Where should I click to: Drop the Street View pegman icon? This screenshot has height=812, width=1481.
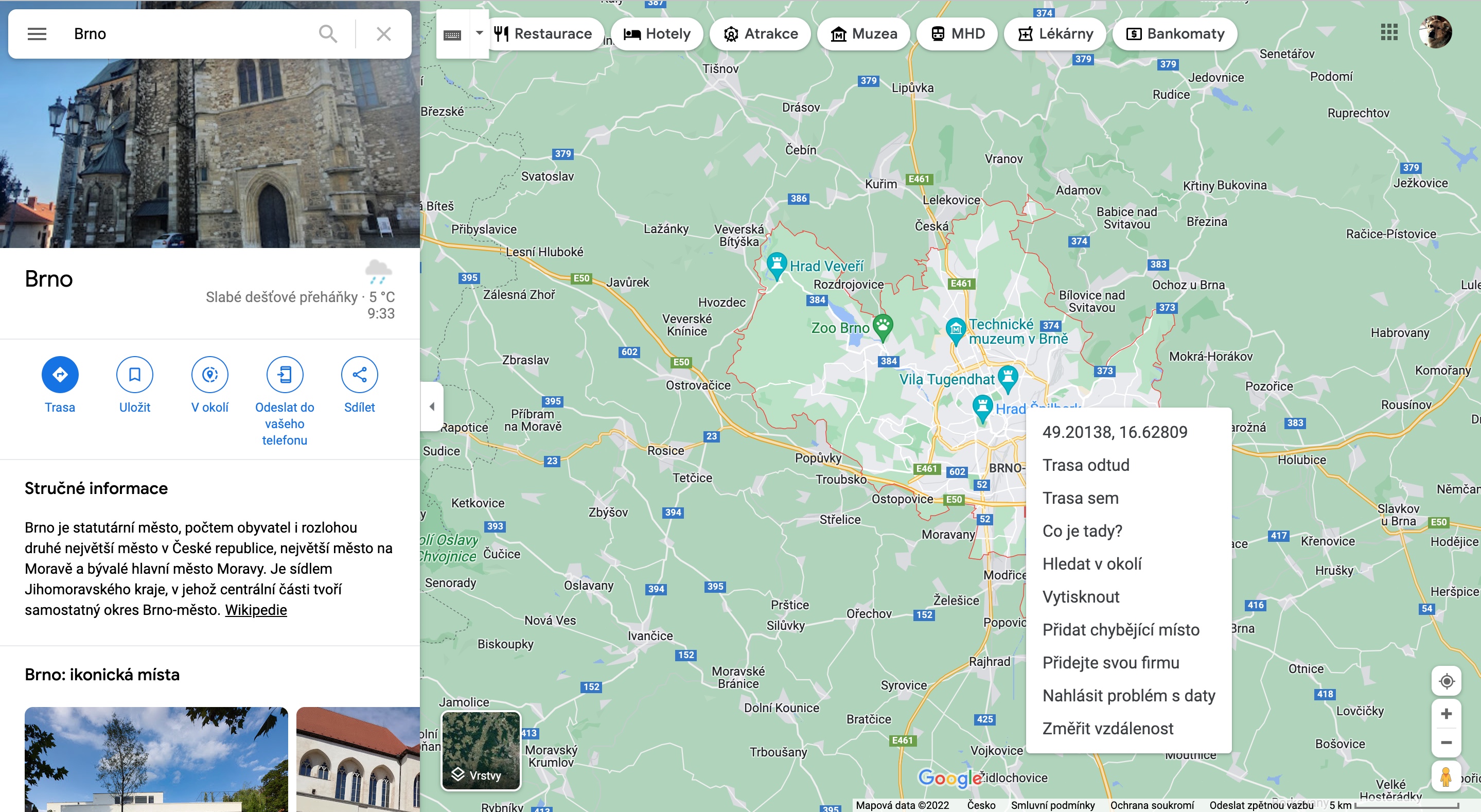coord(1447,776)
